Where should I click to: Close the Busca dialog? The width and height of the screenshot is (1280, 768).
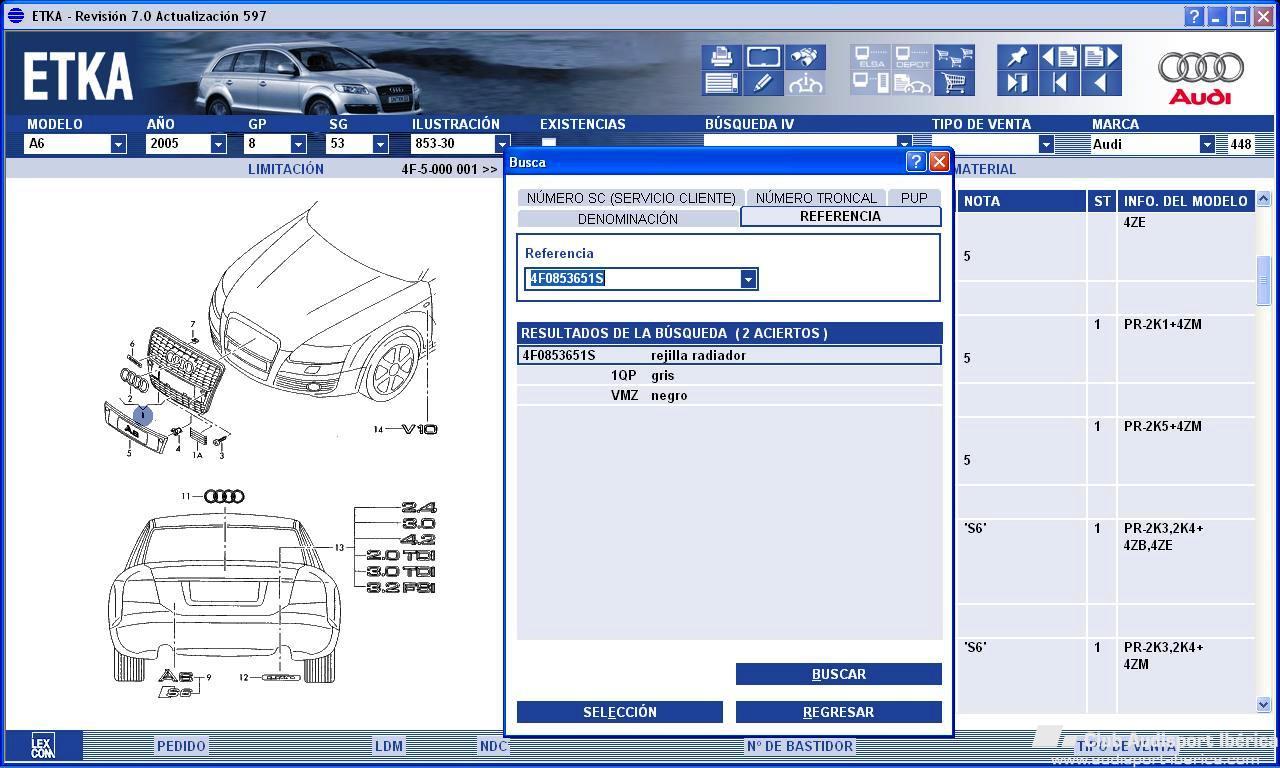(939, 161)
